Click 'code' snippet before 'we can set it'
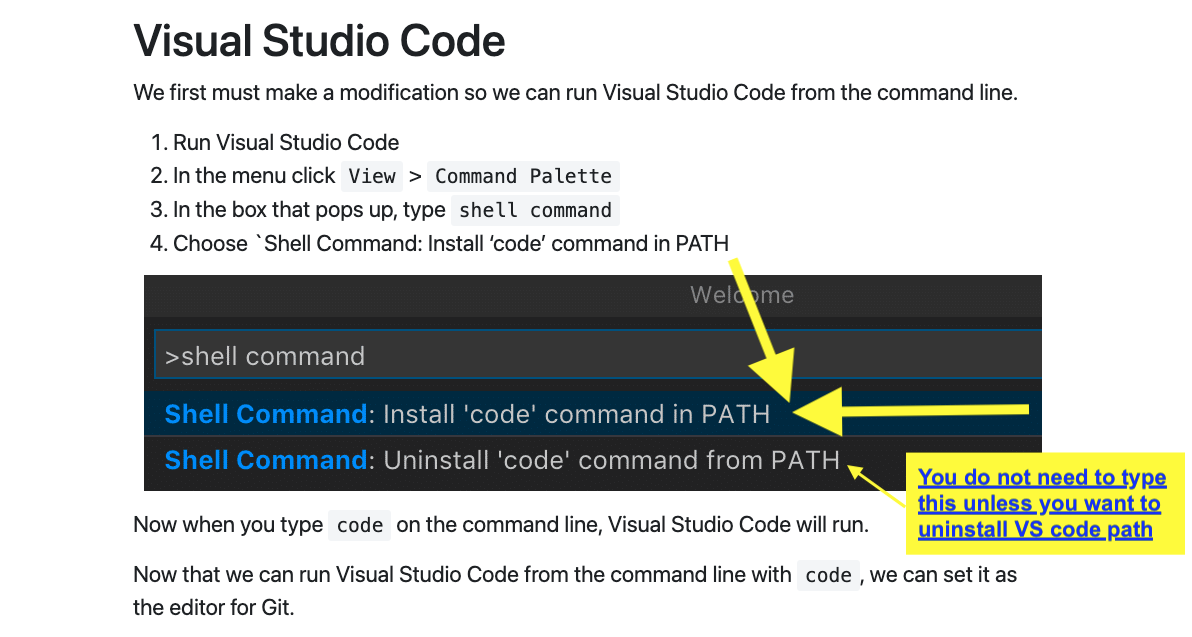The image size is (1192, 637). (x=827, y=575)
